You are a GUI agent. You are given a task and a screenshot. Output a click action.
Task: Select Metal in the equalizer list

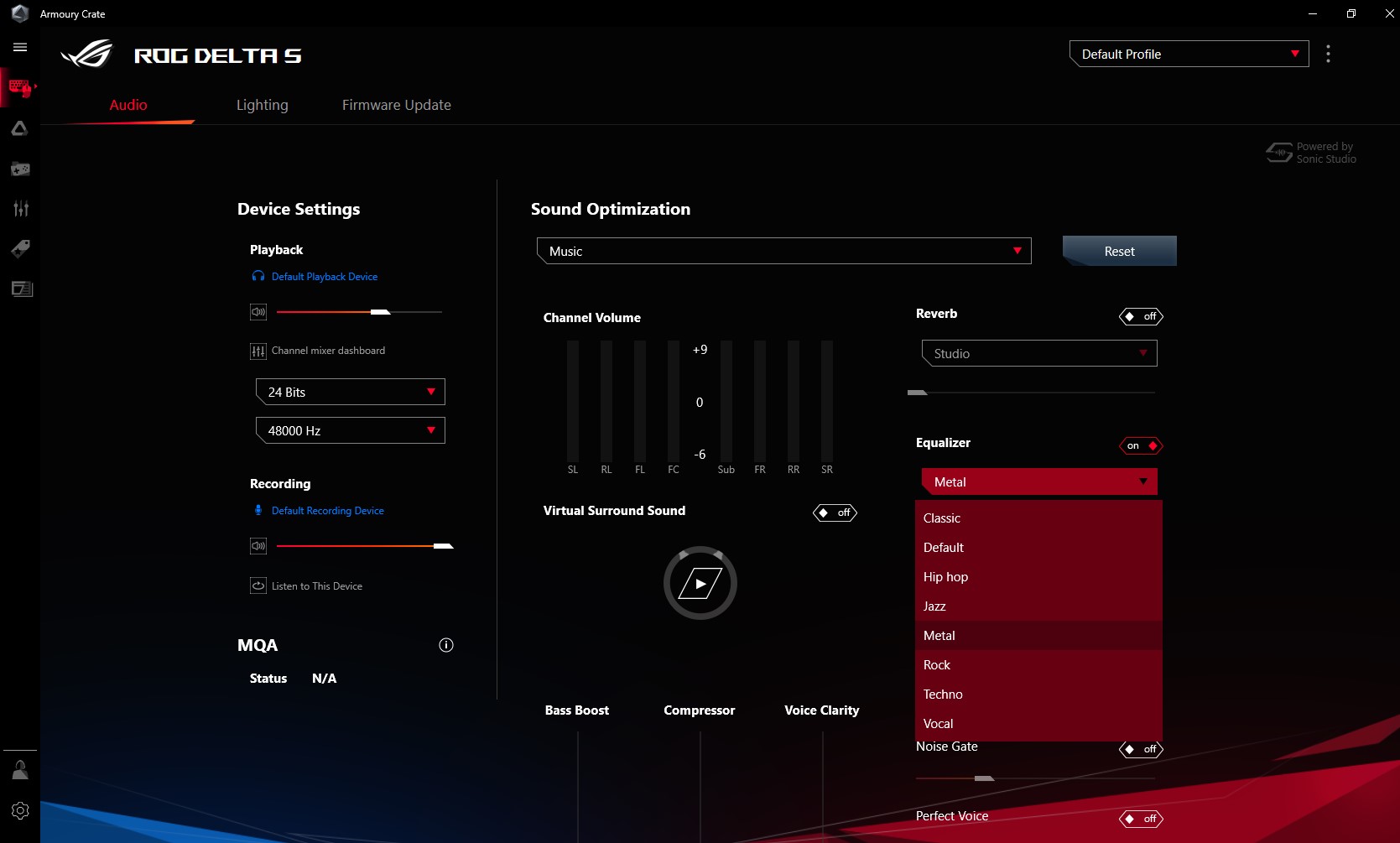[x=1038, y=636]
